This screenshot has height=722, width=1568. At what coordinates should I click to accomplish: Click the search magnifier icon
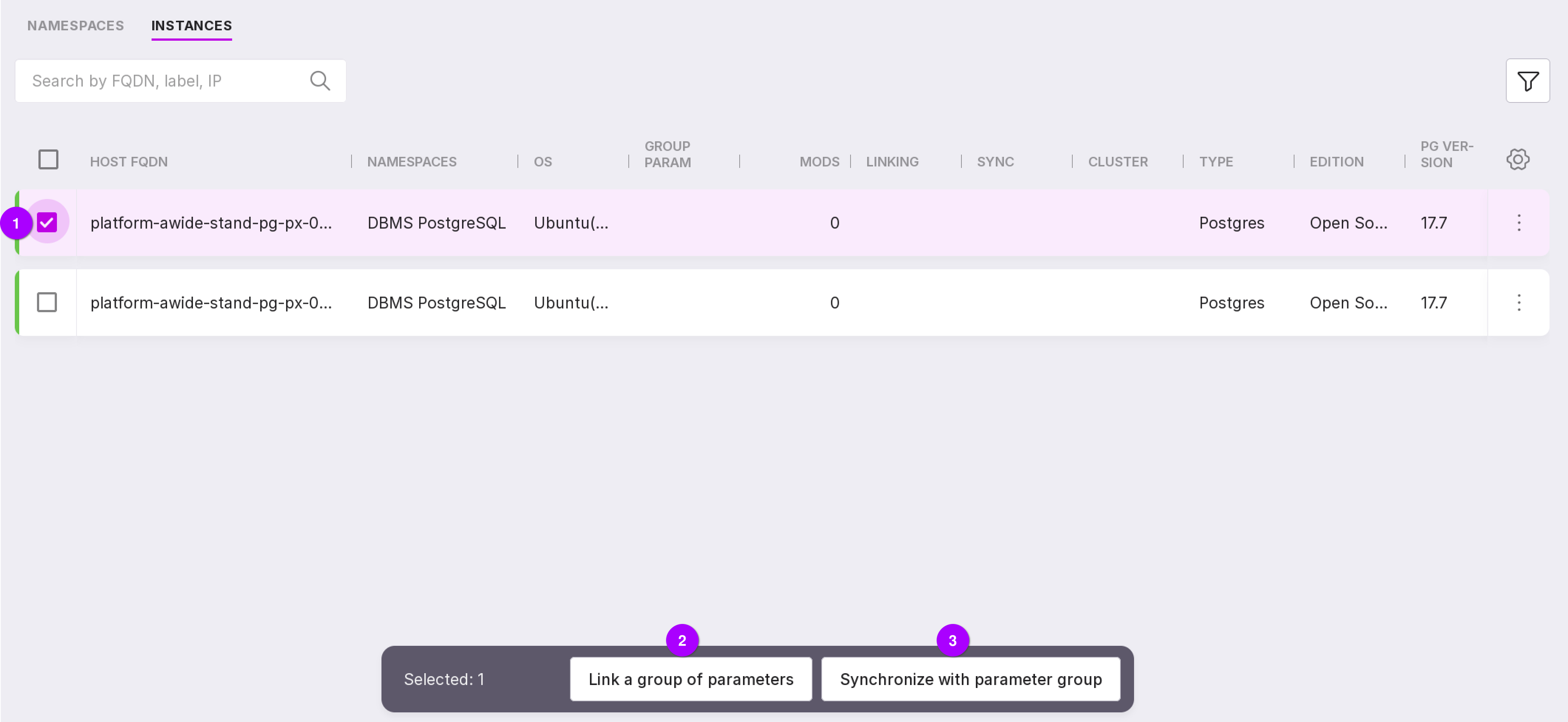(320, 81)
